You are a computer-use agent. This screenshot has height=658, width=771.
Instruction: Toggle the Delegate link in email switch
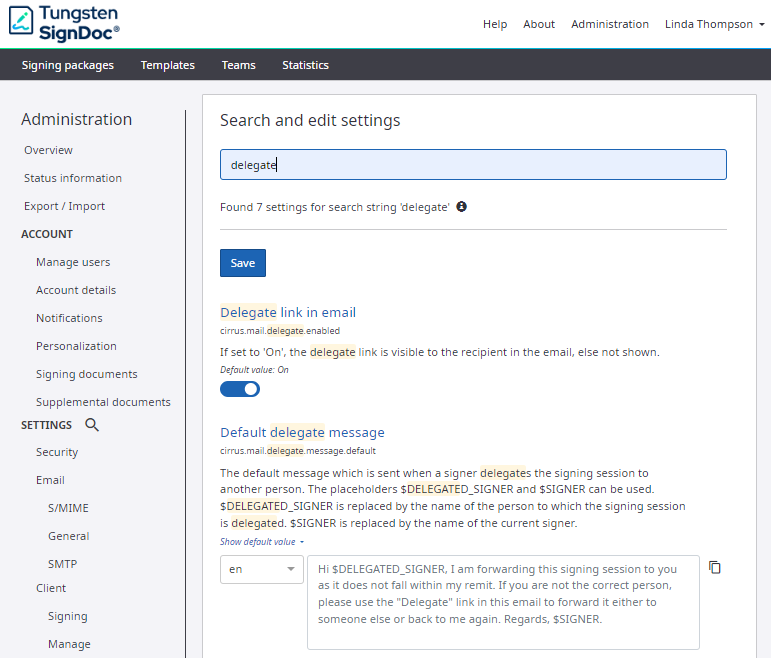[240, 389]
